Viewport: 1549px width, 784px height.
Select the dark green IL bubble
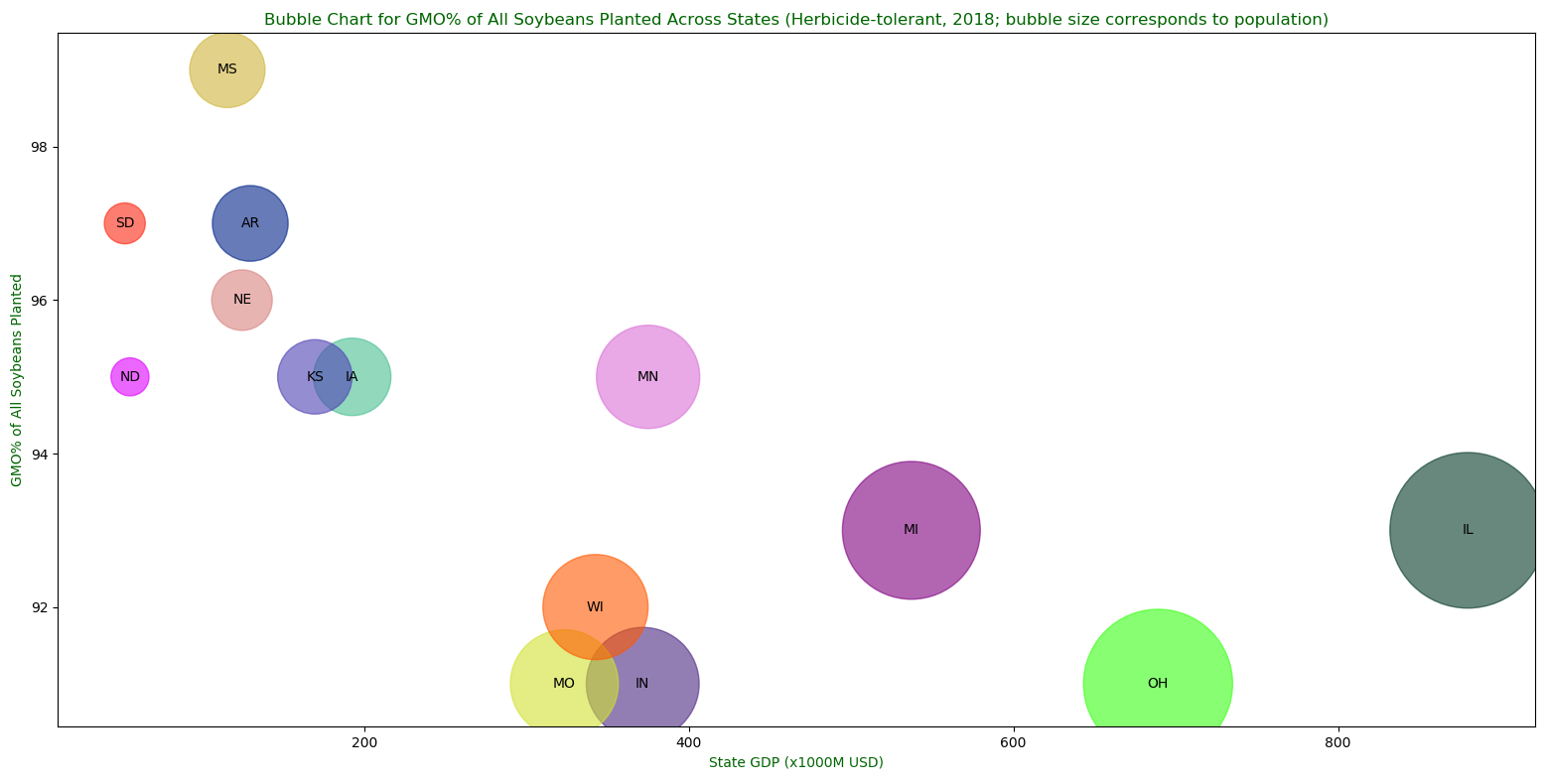tap(1467, 530)
